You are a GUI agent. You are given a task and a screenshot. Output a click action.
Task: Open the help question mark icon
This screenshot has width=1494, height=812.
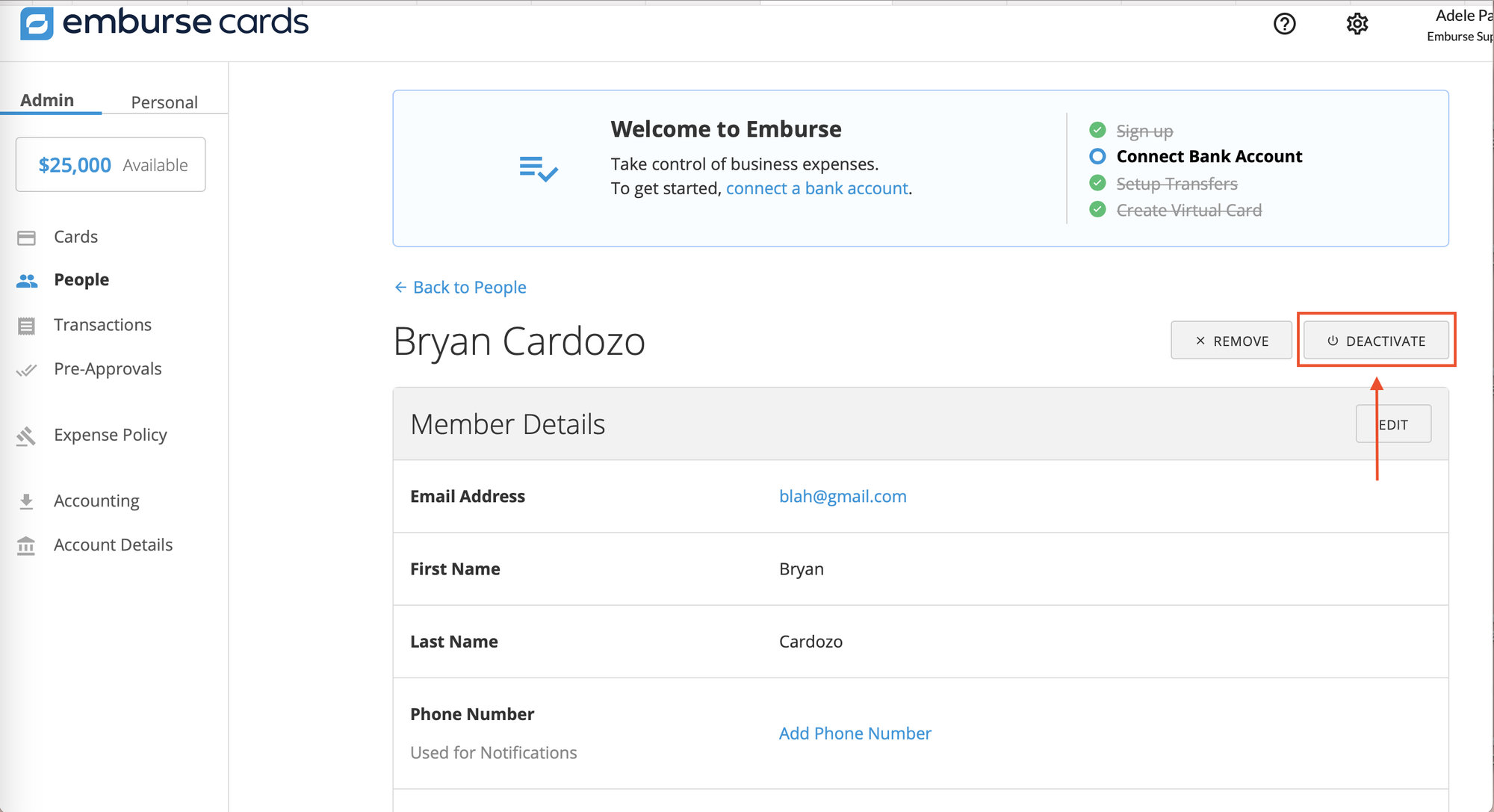coord(1284,24)
